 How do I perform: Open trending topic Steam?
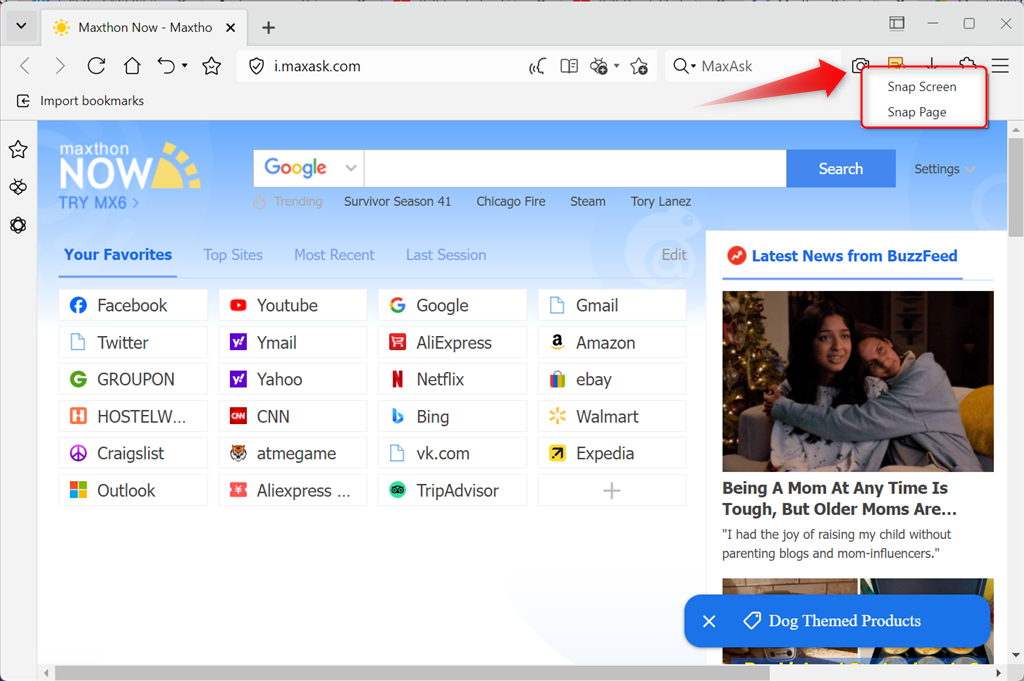(x=588, y=202)
